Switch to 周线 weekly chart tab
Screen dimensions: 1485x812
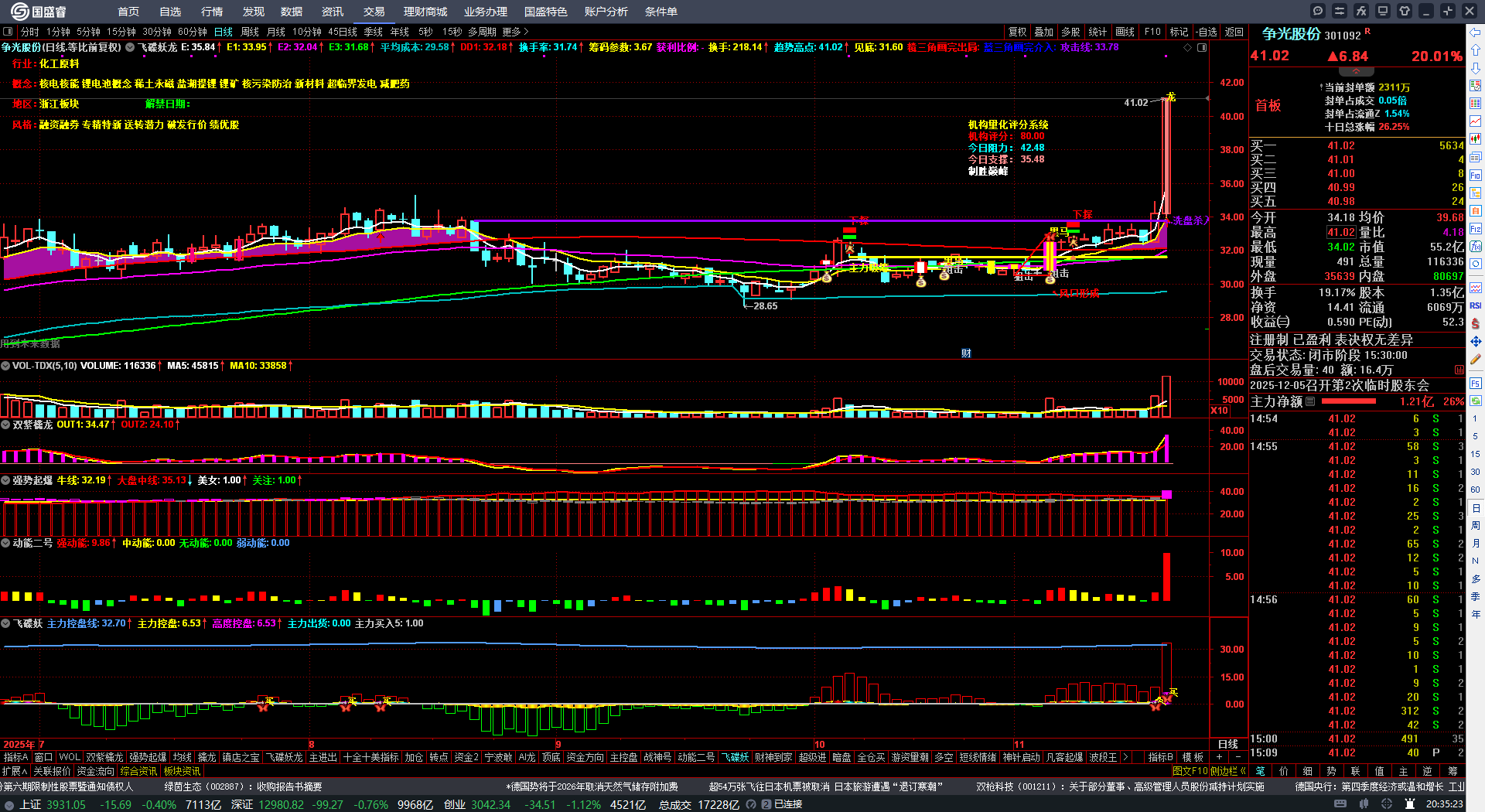click(250, 32)
